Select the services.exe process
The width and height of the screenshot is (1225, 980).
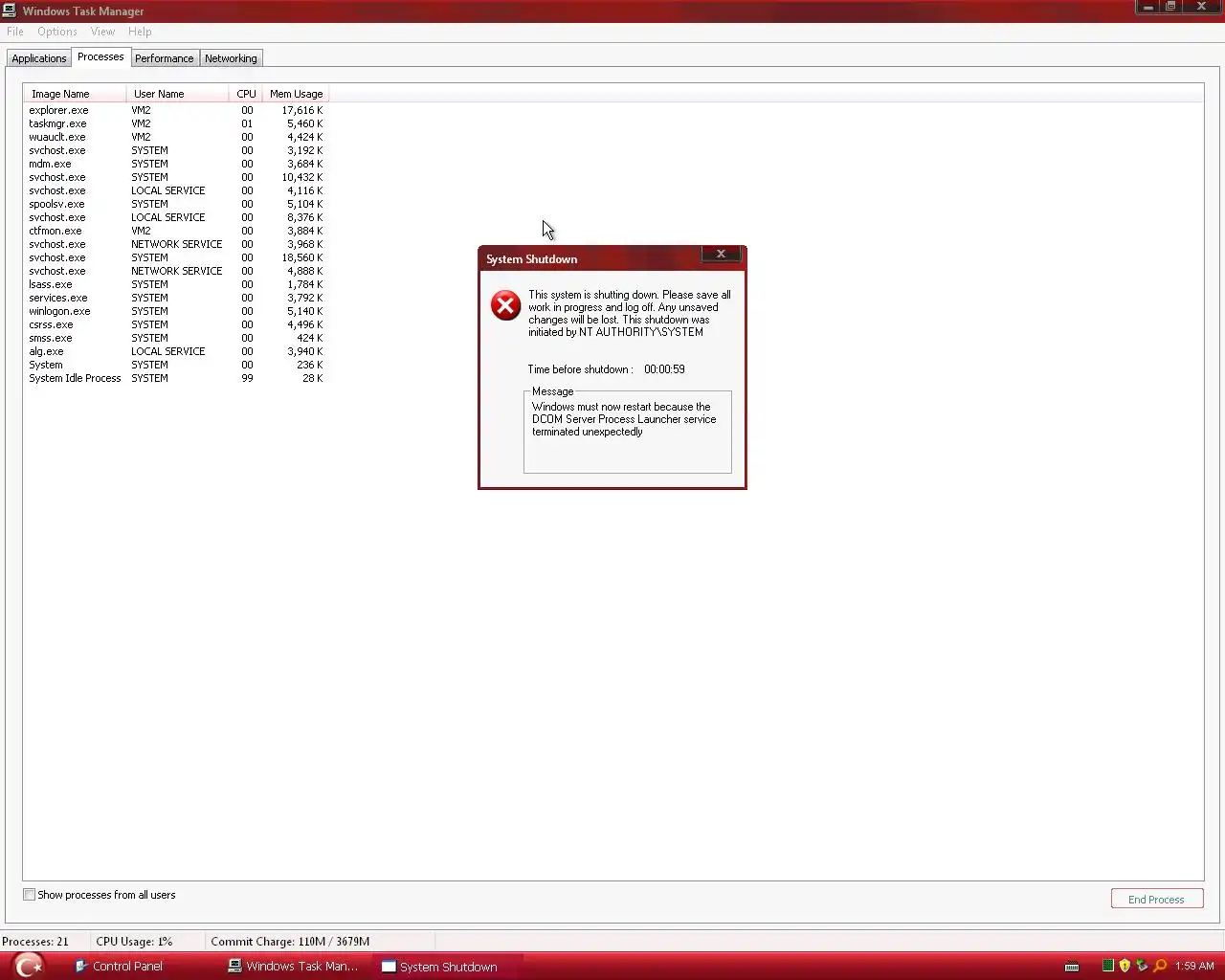point(176,298)
